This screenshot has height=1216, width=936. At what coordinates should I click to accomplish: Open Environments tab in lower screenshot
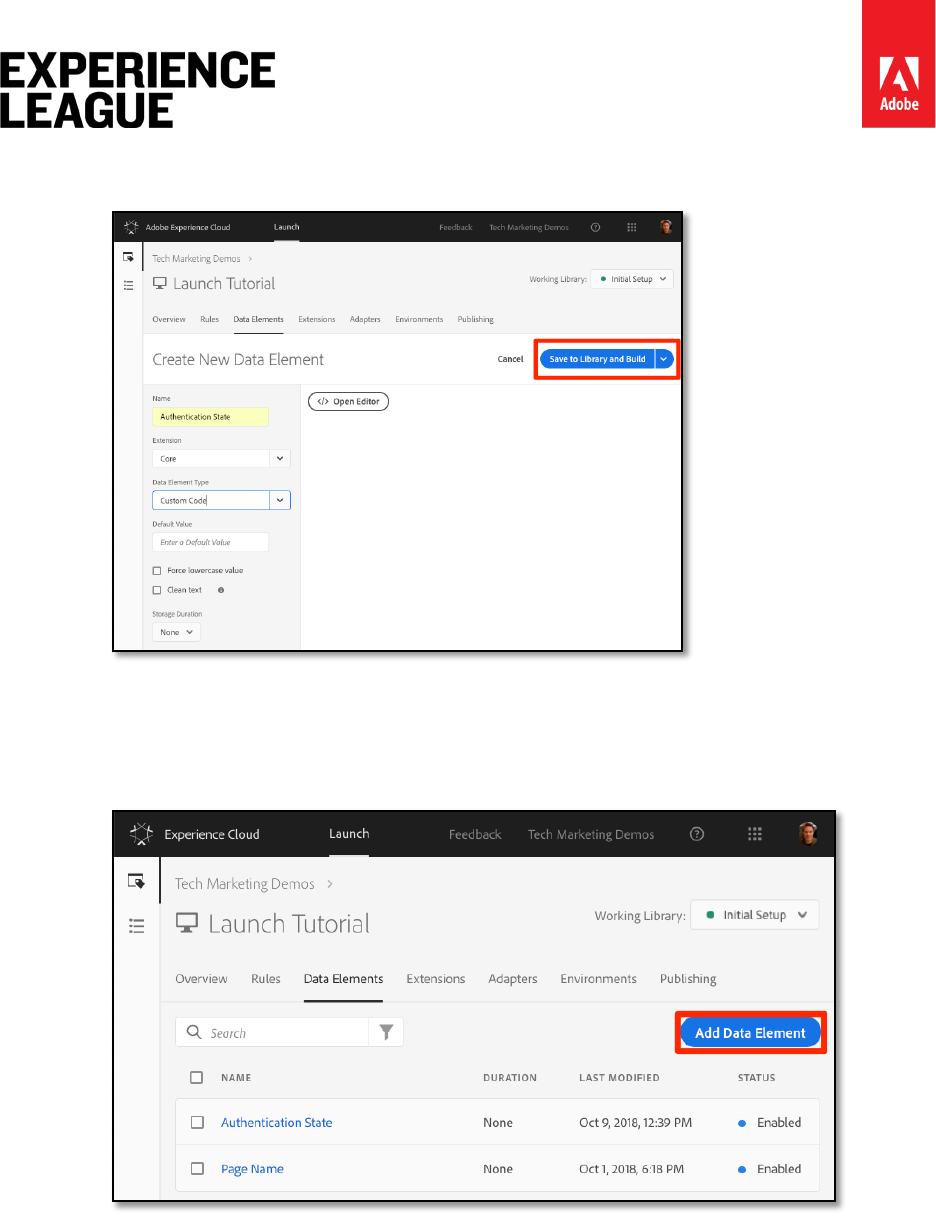(x=598, y=979)
